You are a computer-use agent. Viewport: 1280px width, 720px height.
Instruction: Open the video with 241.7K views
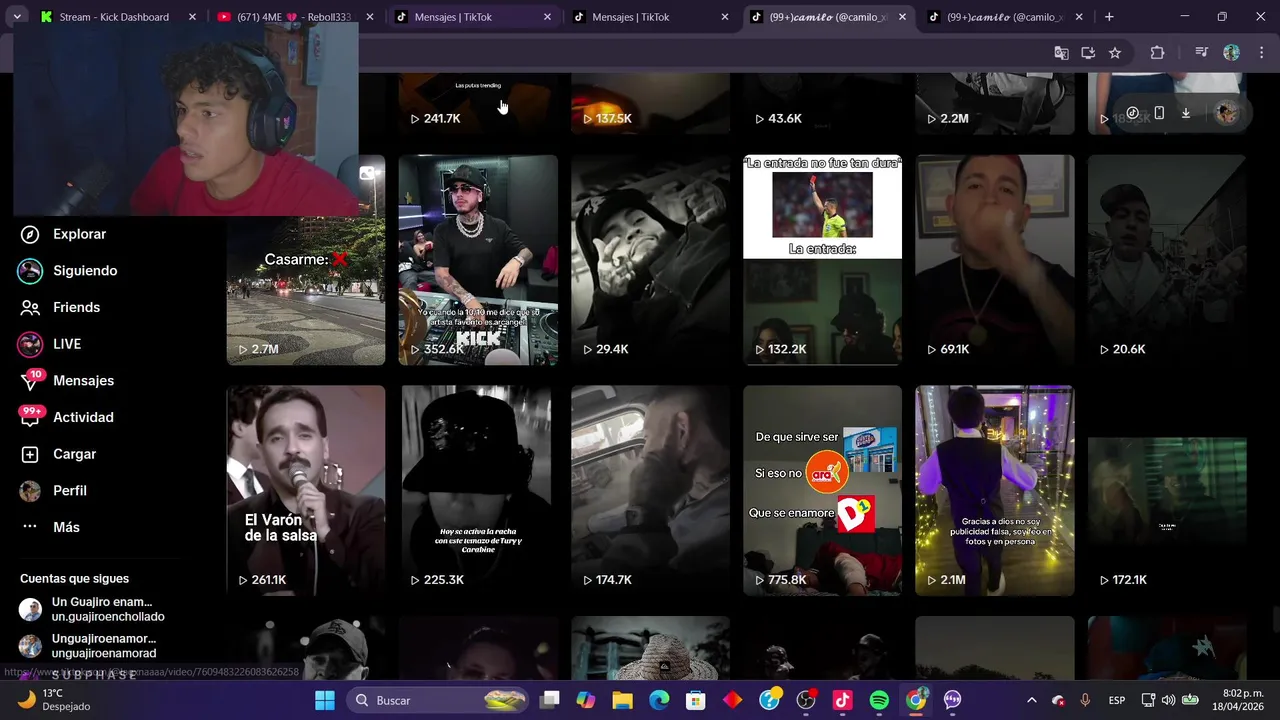[478, 103]
